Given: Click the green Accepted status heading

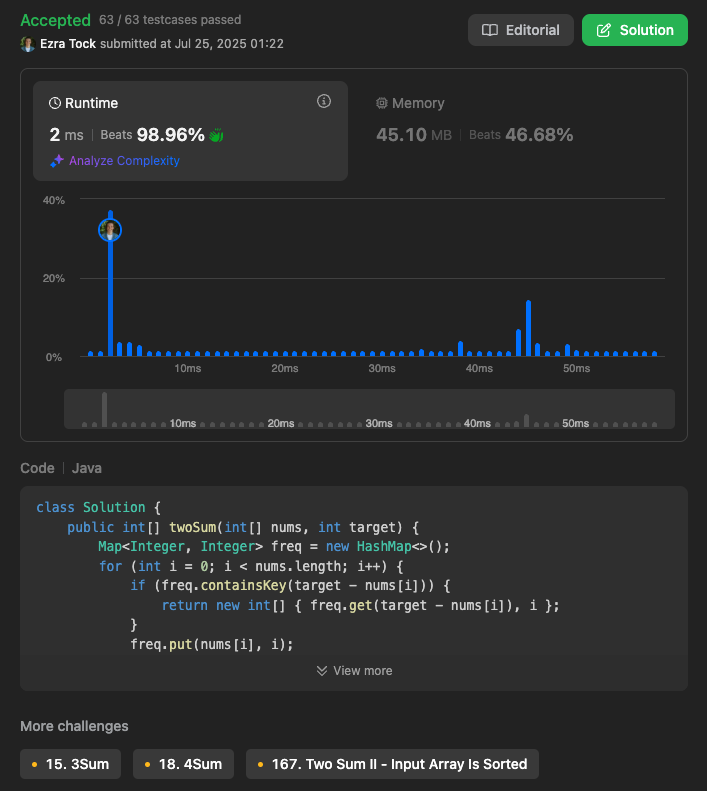Looking at the screenshot, I should 52,20.
